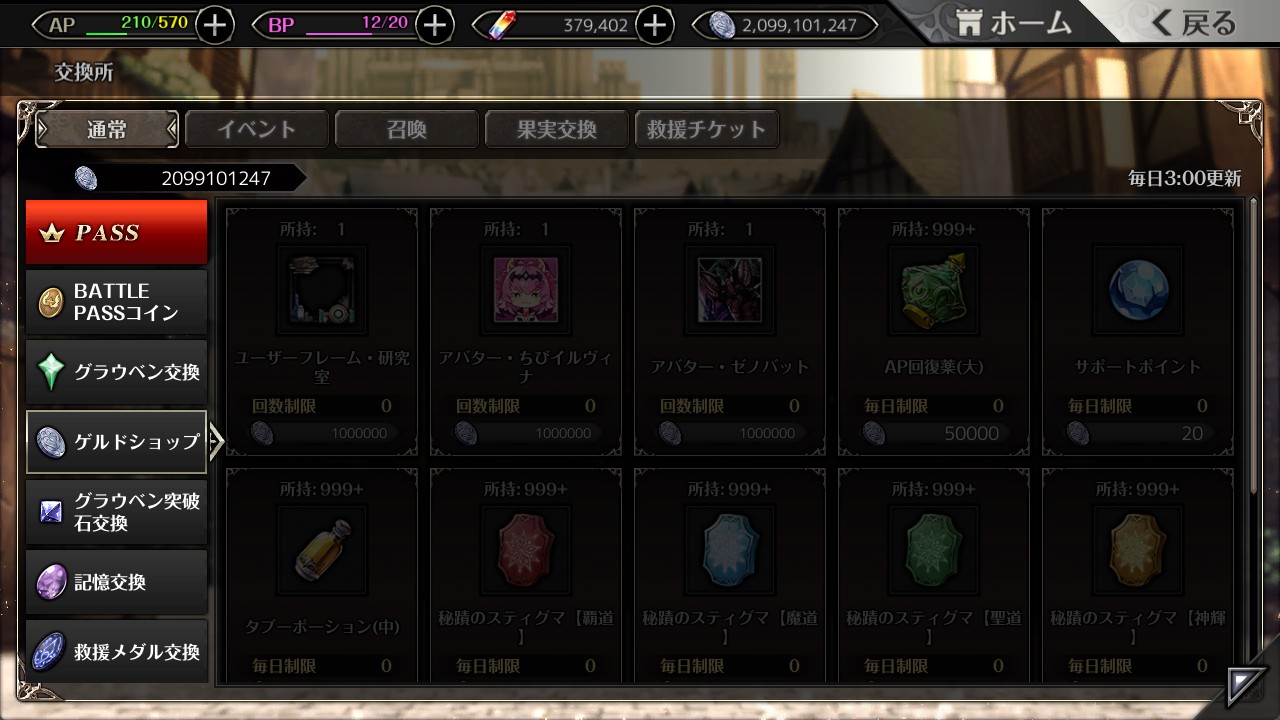1280x720 pixels.
Task: Open the 救援チケット tab
Action: point(707,129)
